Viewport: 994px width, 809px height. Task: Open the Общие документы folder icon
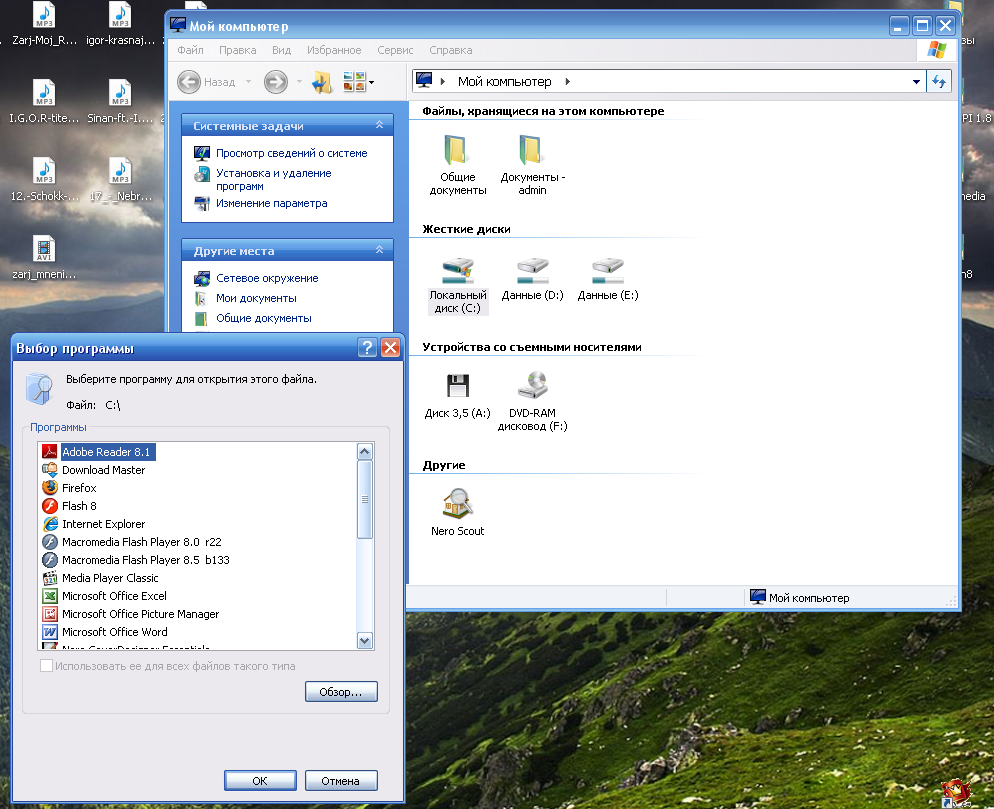tap(457, 152)
